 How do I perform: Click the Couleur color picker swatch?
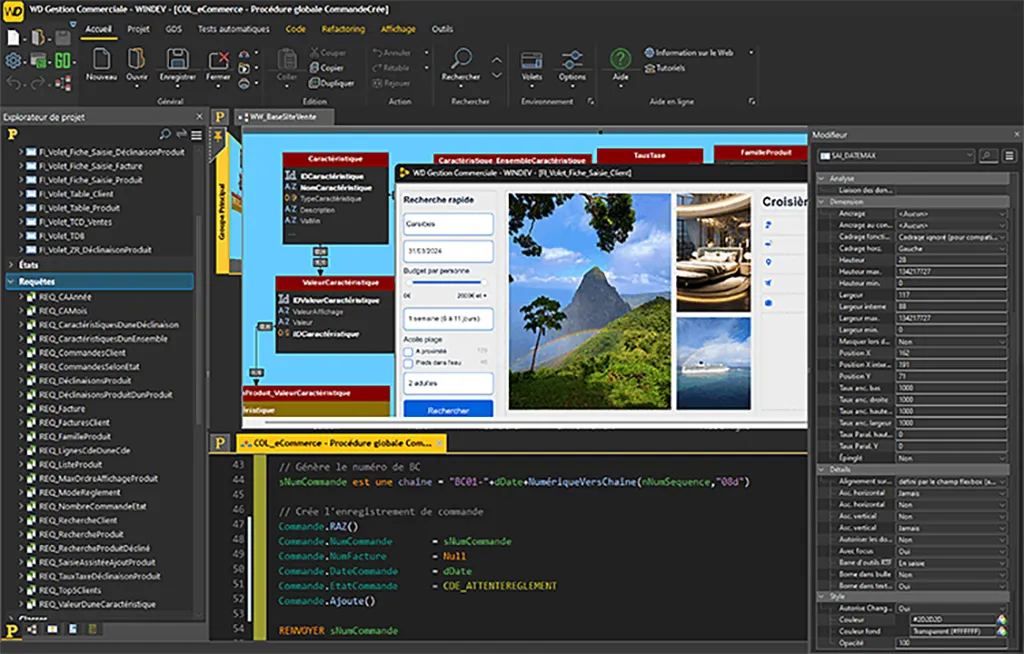coord(1002,620)
